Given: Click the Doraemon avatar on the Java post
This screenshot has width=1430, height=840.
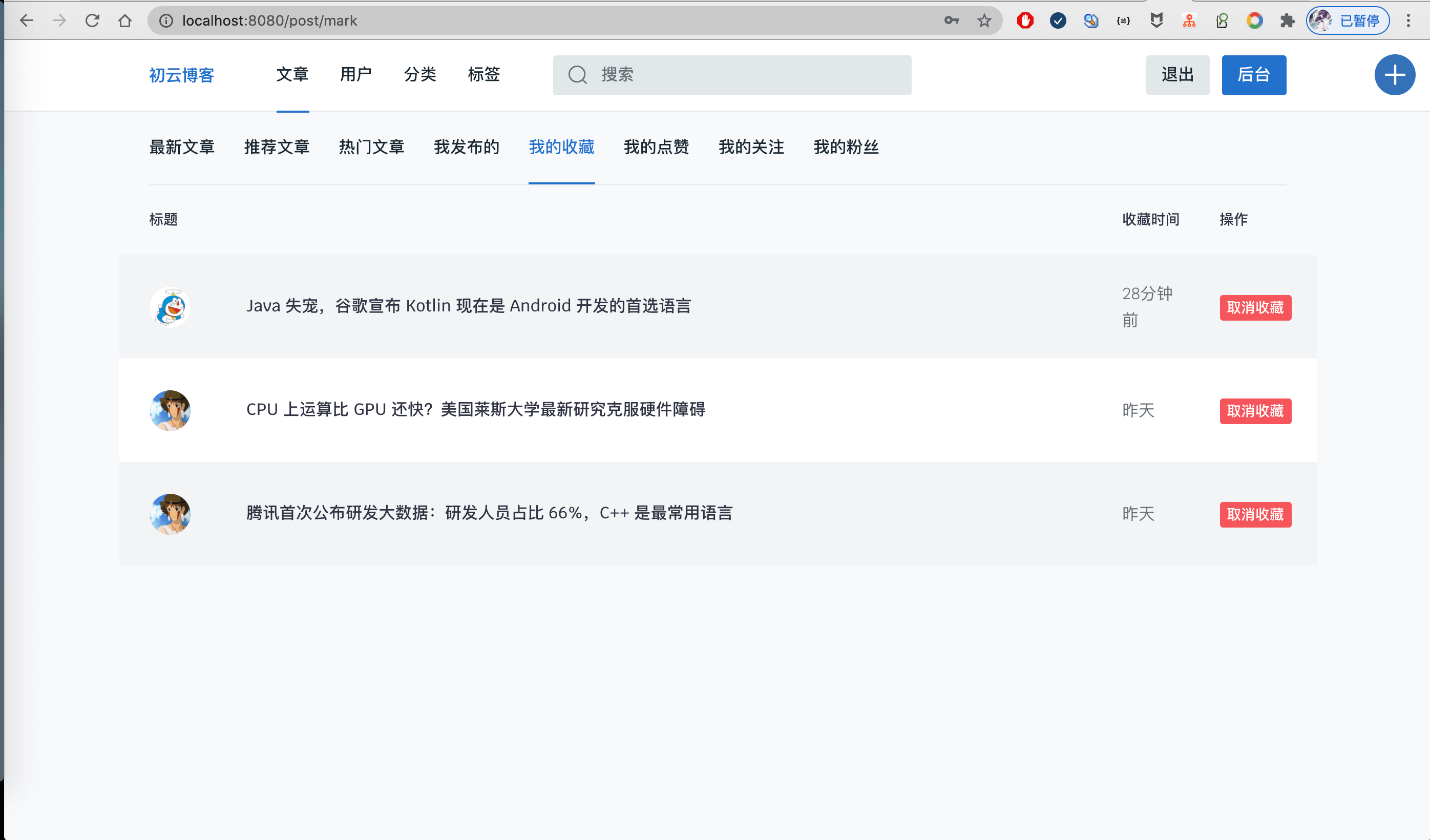Looking at the screenshot, I should coord(170,307).
